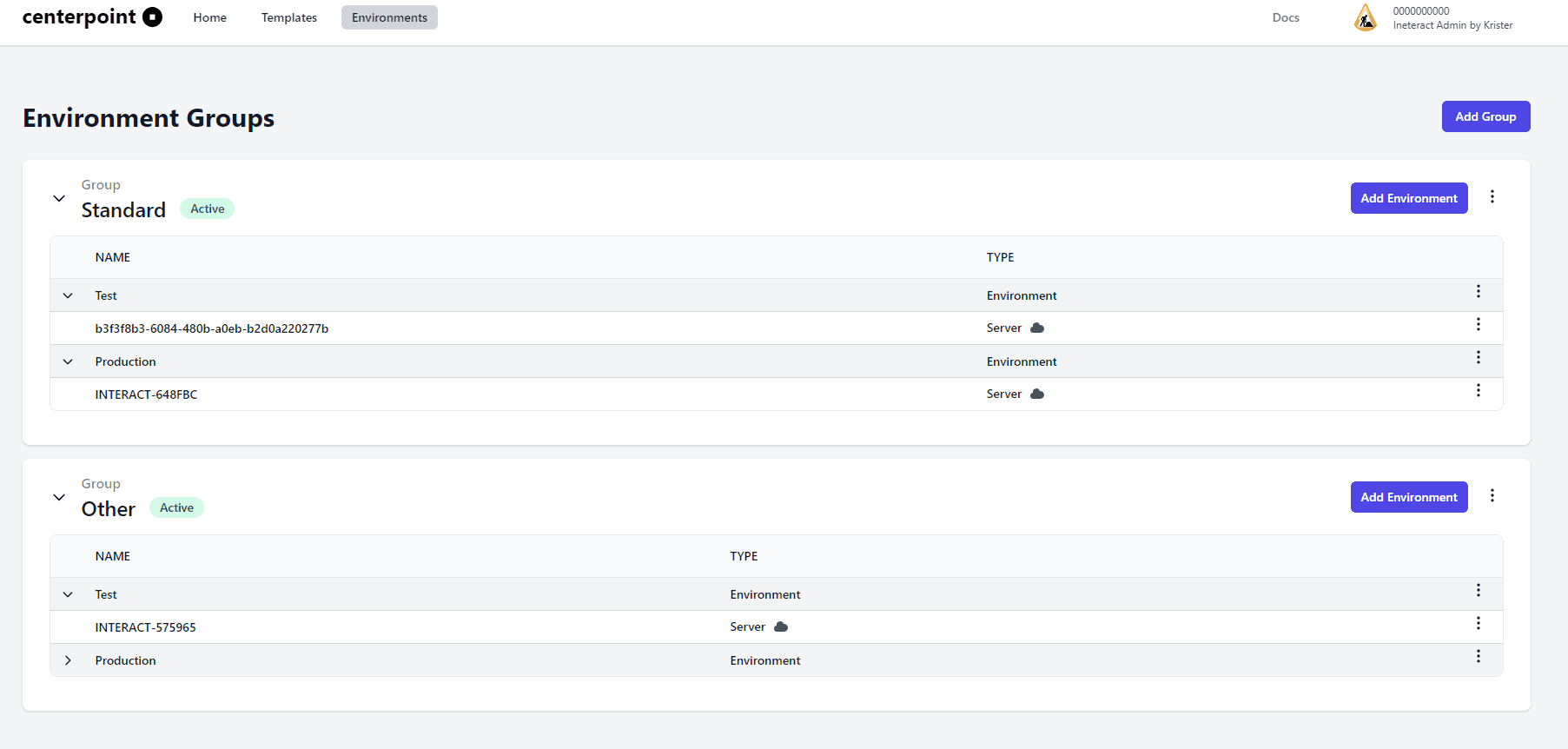Open kebab menu for Other group
This screenshot has height=749, width=1568.
1492,496
